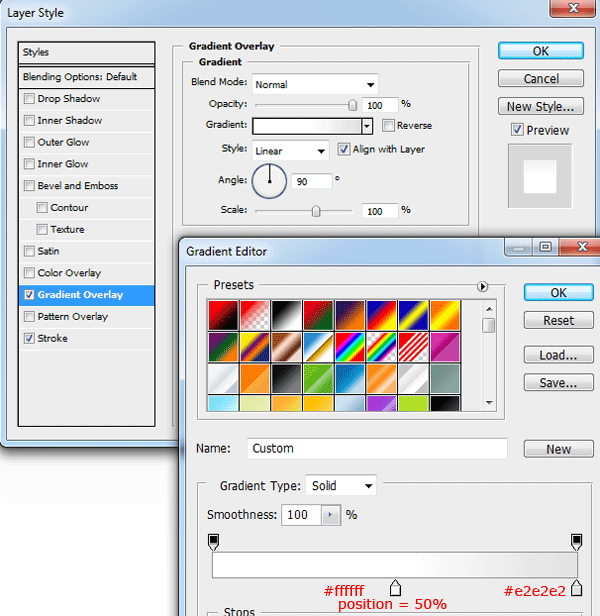Select the right opacity stop above gradient
Image resolution: width=600 pixels, height=616 pixels.
point(576,542)
